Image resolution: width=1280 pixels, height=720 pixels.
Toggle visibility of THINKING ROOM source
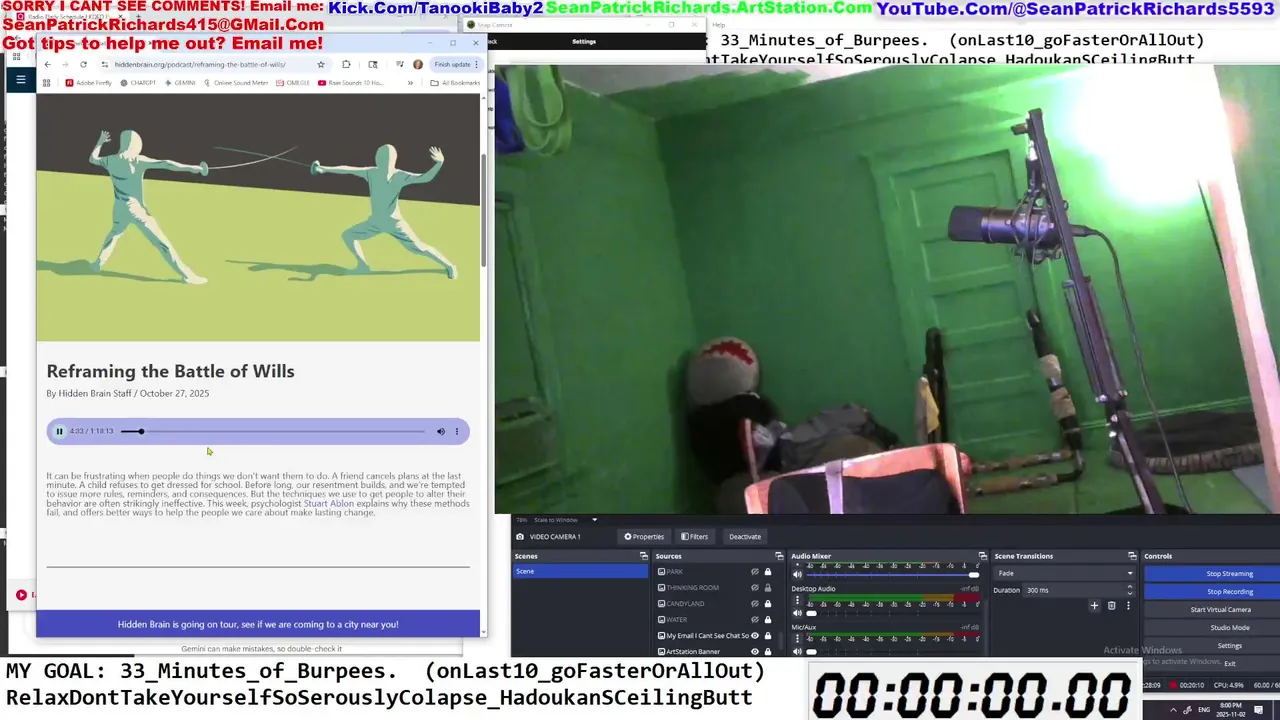755,588
